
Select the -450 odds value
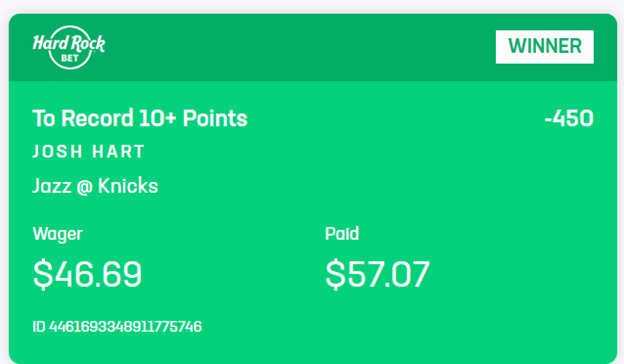[x=569, y=119]
